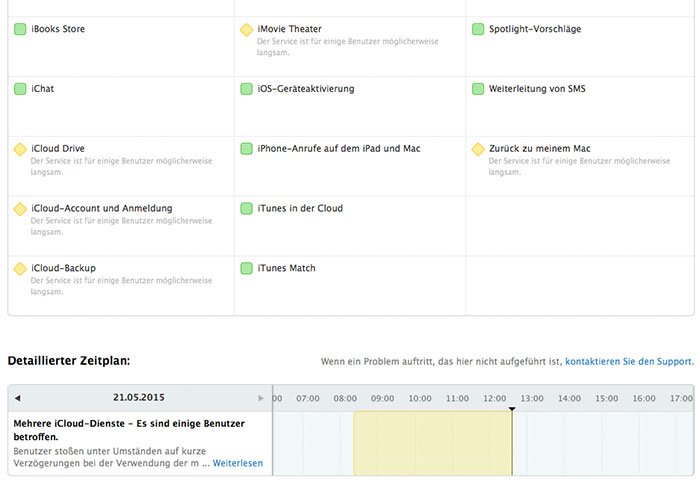The image size is (700, 497).
Task: Click the 09:00 label on the timeline
Action: point(382,398)
